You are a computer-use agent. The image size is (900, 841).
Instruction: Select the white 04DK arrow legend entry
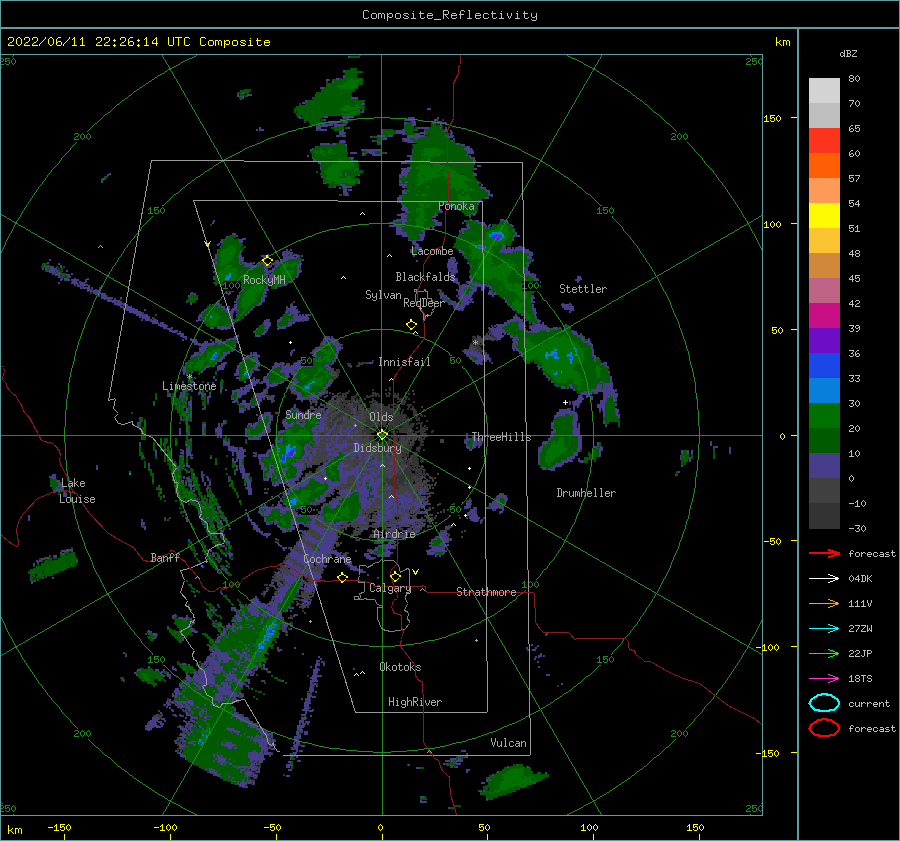tap(824, 578)
